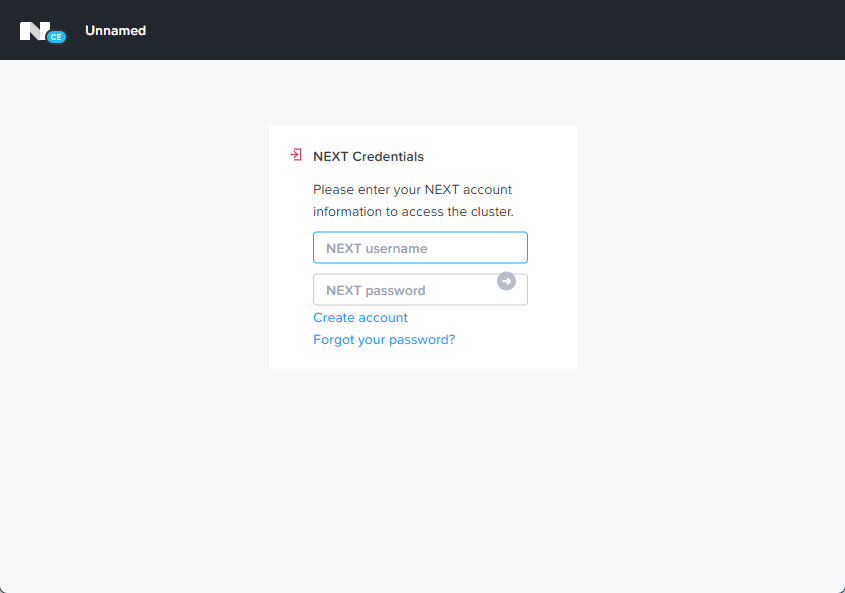Click the 'Please enter your NEXT account' text
This screenshot has height=593, width=845.
pyautogui.click(x=412, y=190)
